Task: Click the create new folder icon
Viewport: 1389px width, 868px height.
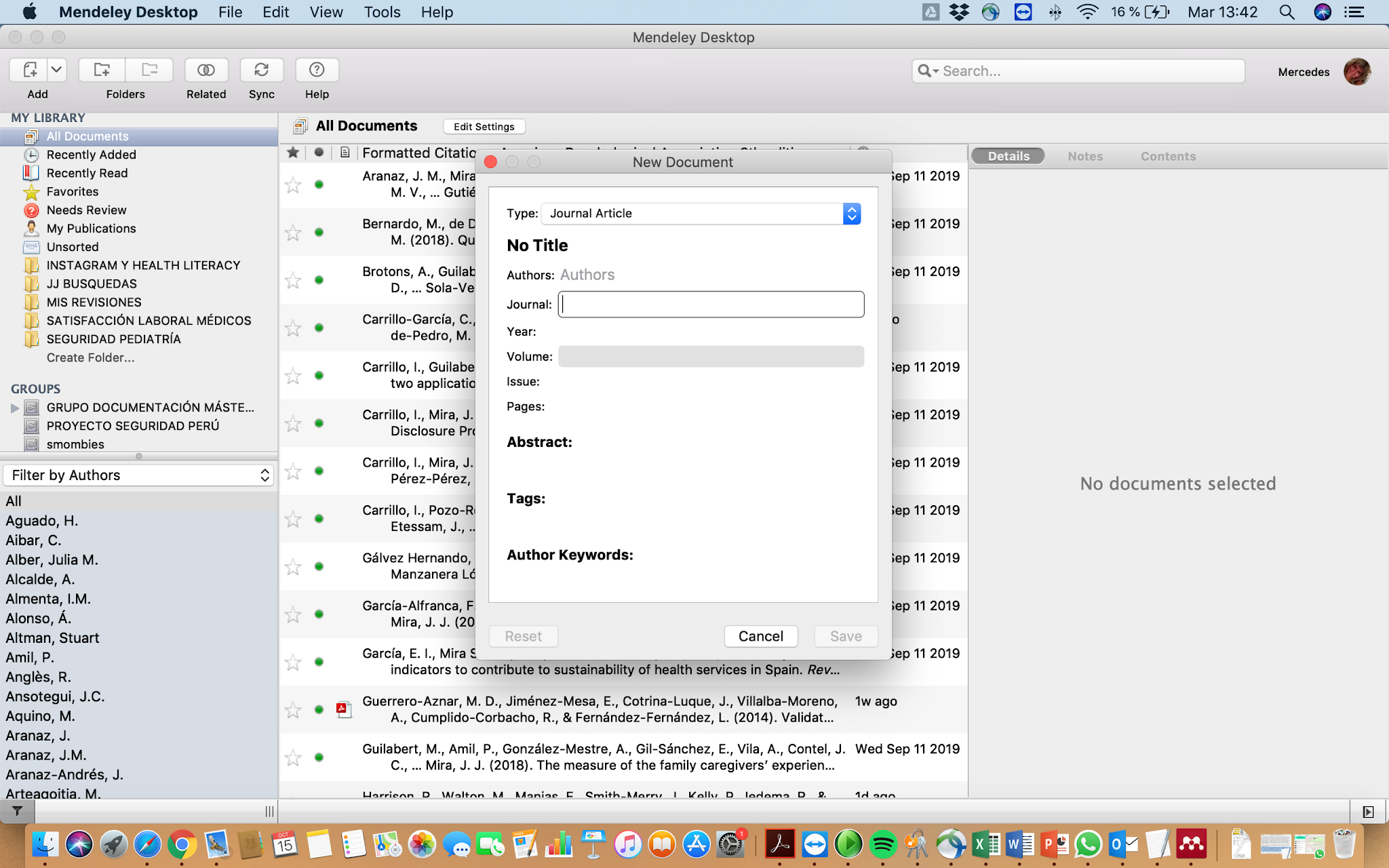Action: pos(102,70)
